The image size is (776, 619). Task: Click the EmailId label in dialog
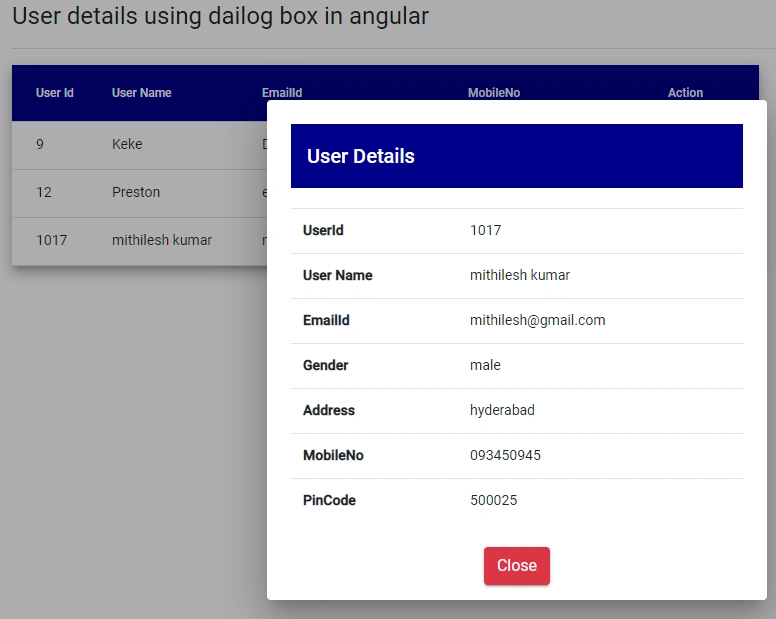(x=326, y=320)
